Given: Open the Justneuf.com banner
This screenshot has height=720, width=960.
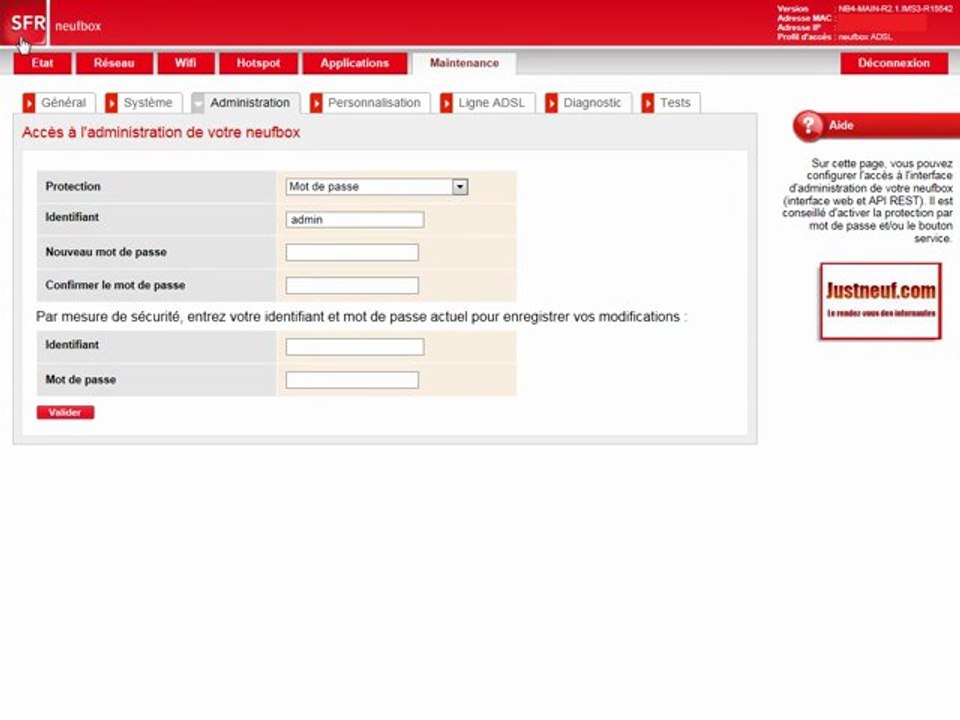Looking at the screenshot, I should pos(880,301).
